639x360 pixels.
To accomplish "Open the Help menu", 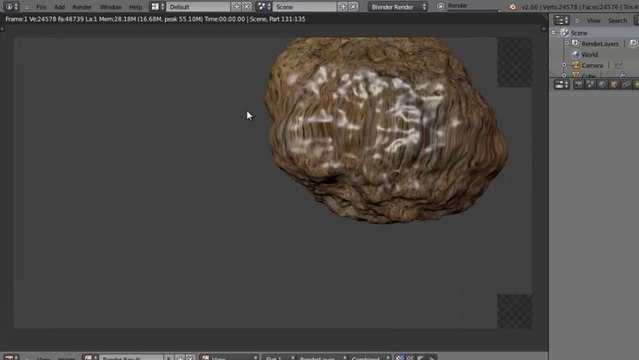I will pos(135,7).
